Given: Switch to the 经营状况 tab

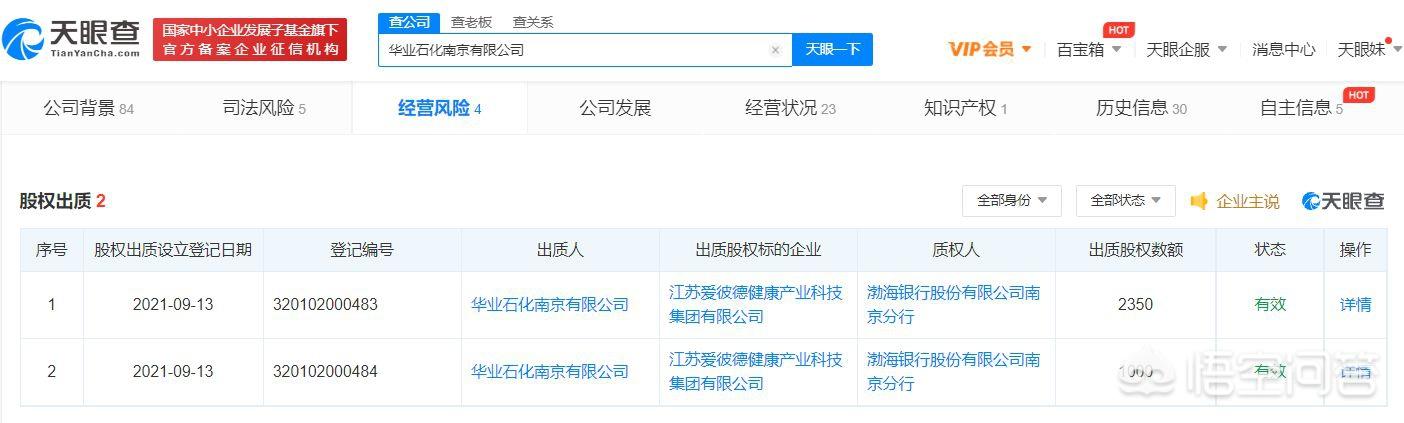Looking at the screenshot, I should [x=790, y=108].
